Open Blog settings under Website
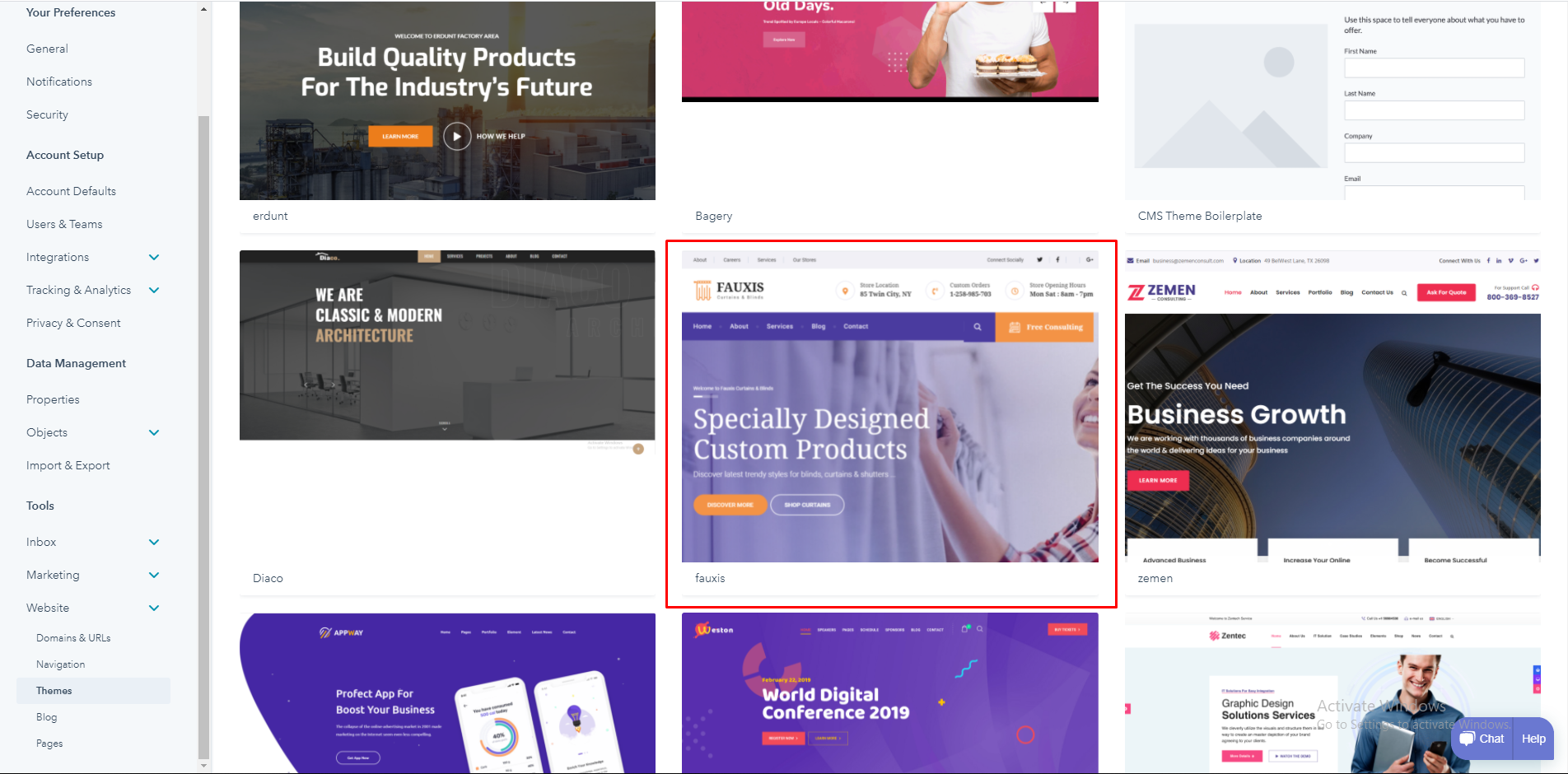This screenshot has width=1568, height=774. pos(46,717)
